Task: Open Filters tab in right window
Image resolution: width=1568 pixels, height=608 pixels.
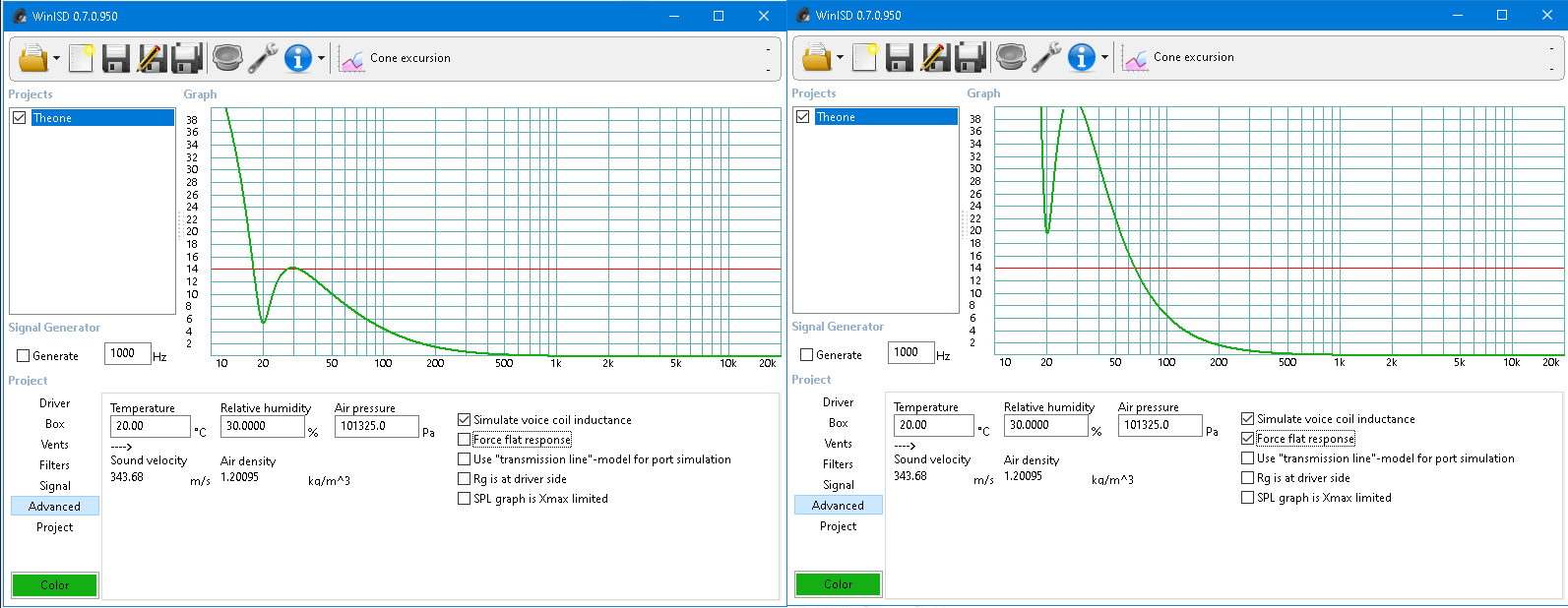Action: click(839, 464)
